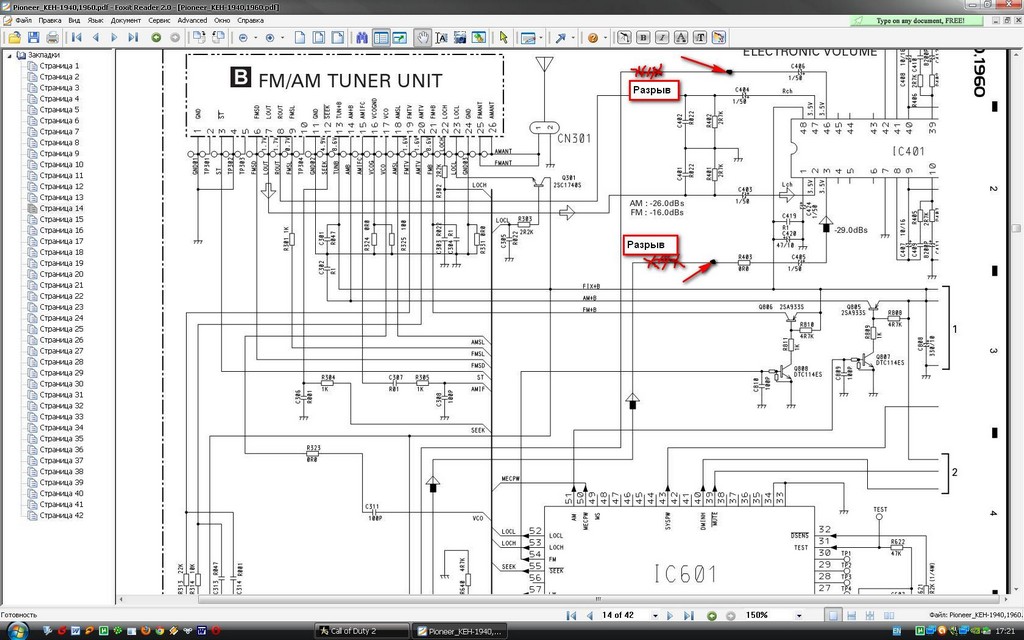Go to first page using top toolbar arrow
This screenshot has width=1024, height=640.
tap(77, 38)
